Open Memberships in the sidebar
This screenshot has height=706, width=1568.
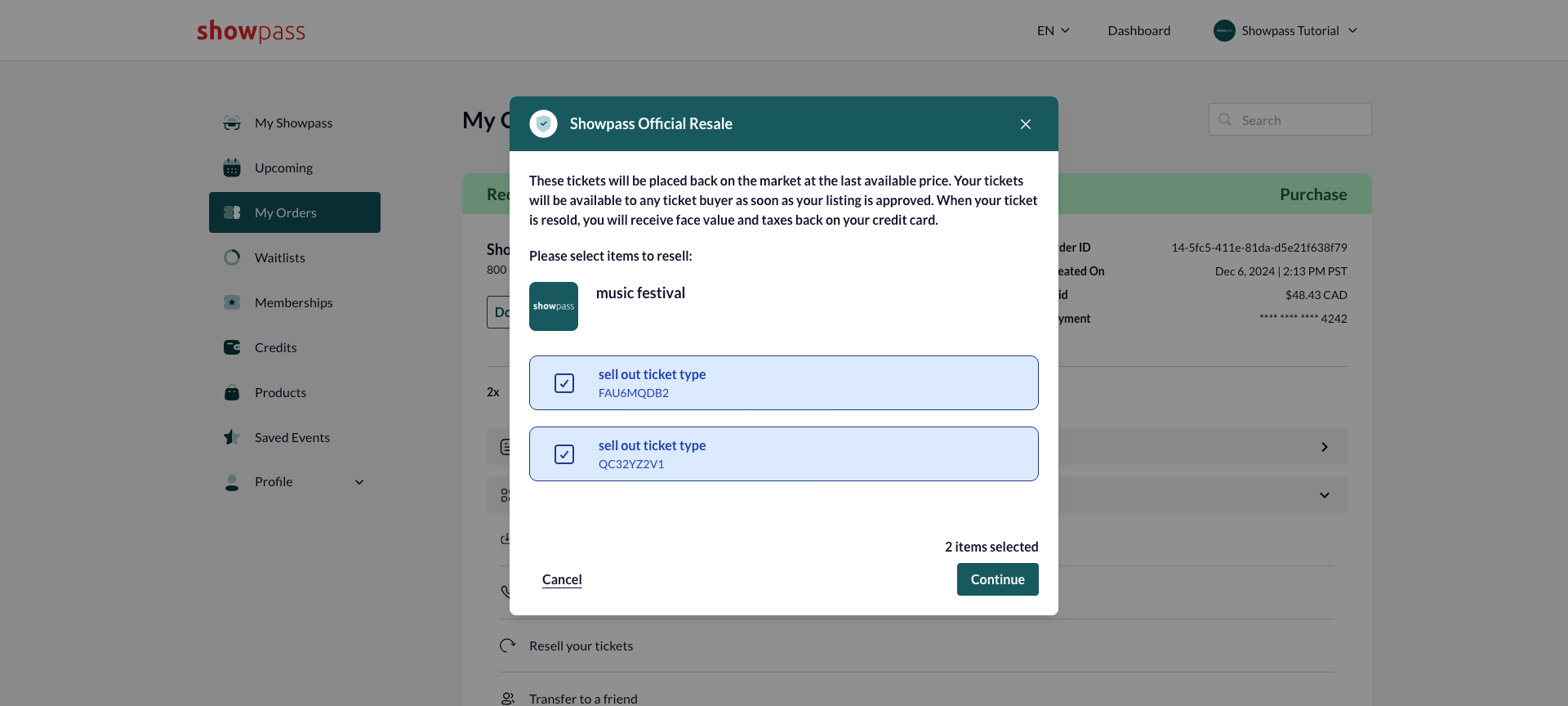click(295, 302)
